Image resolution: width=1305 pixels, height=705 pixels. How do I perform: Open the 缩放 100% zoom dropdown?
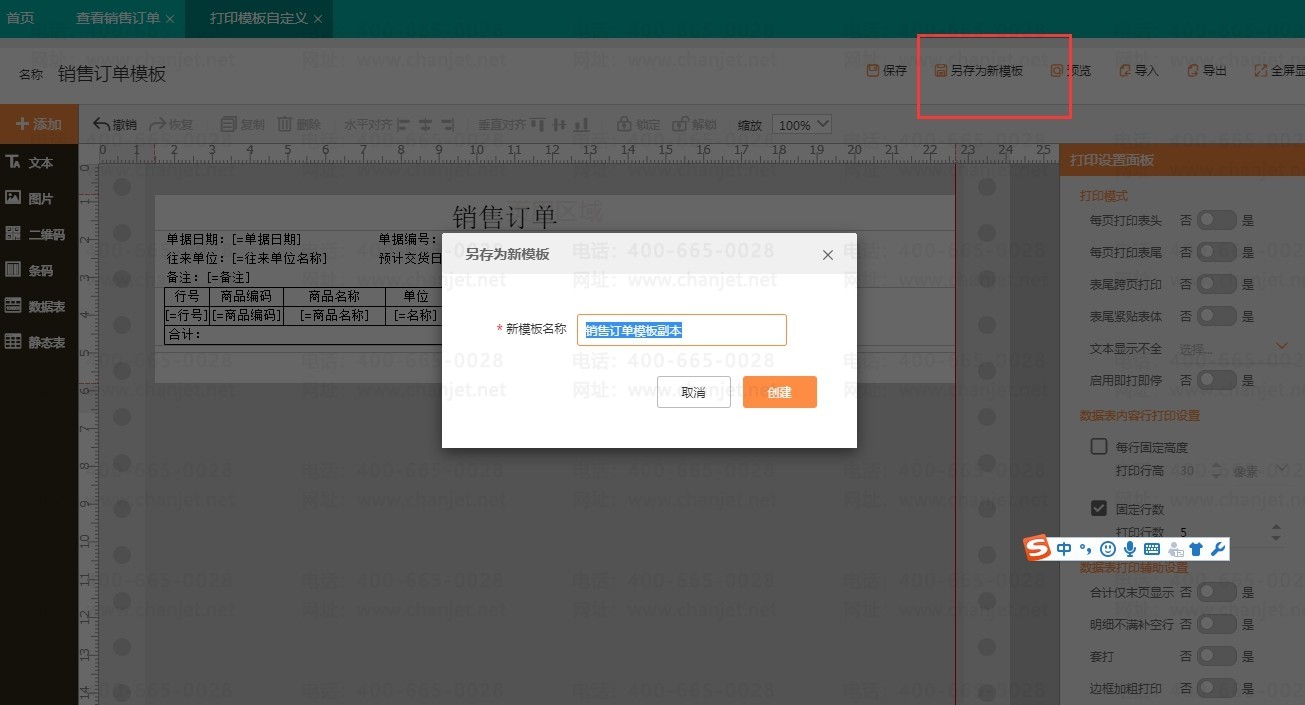802,125
